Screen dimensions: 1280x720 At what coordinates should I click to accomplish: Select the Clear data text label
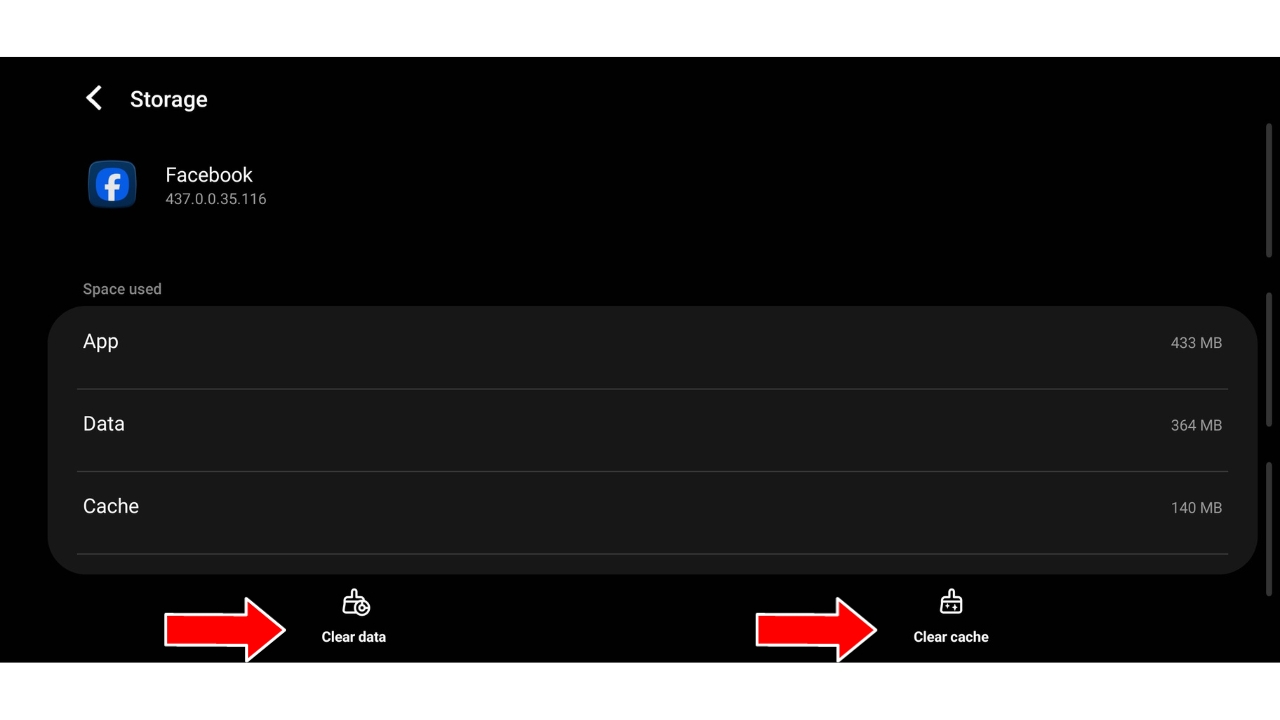[354, 637]
